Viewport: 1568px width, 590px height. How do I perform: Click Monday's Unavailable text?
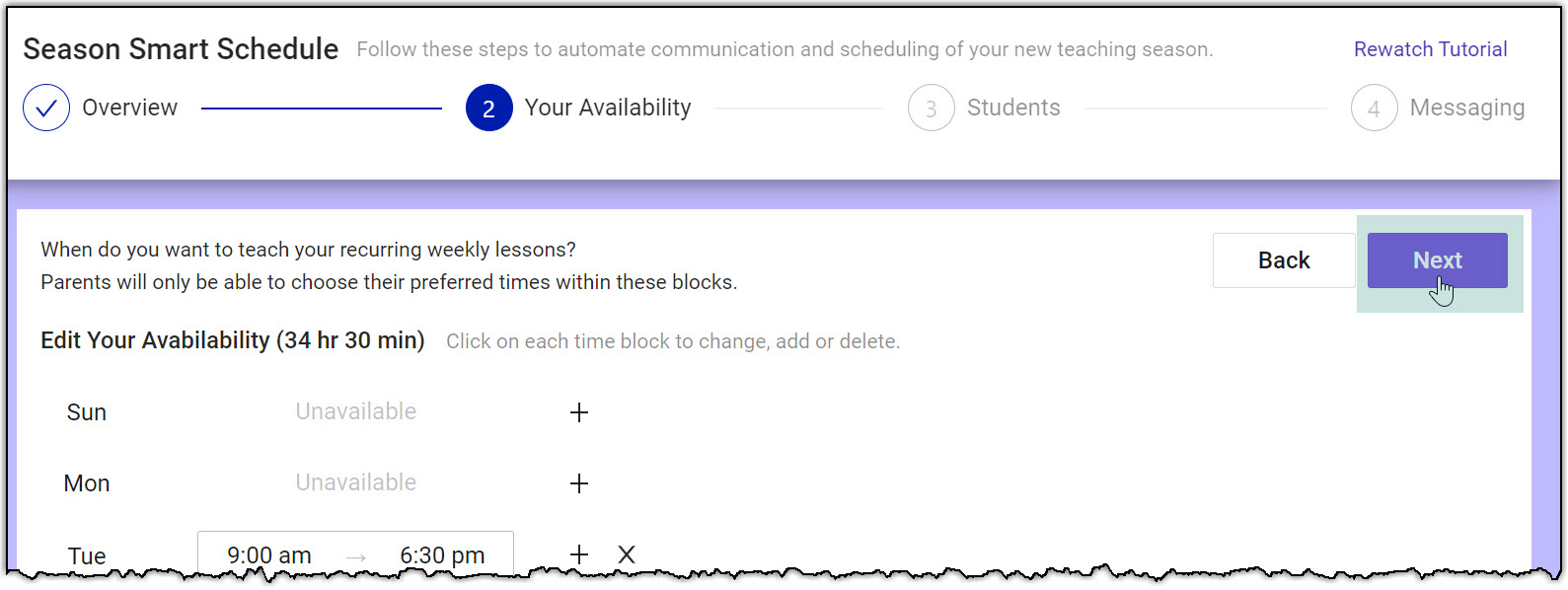[355, 482]
